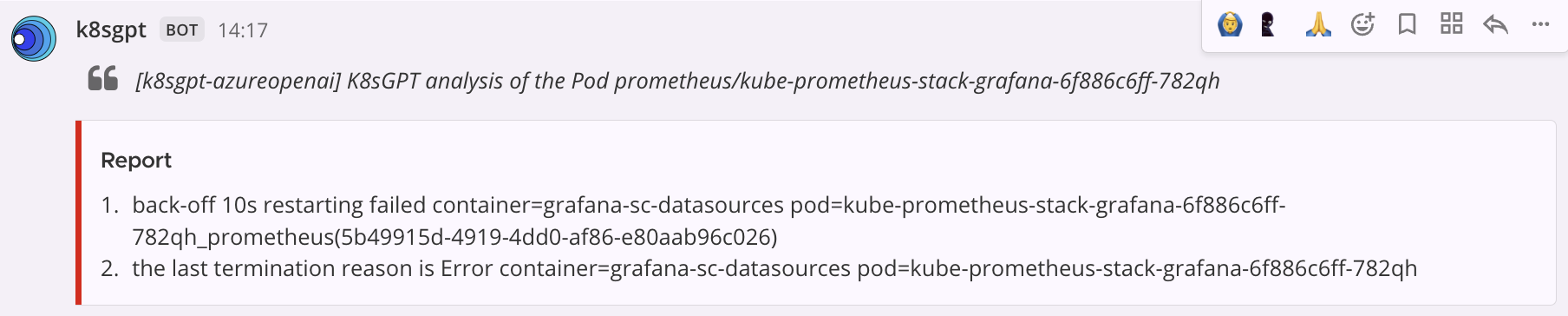React with the OK gesture person emoji
This screenshot has width=1568, height=316.
(x=1230, y=24)
